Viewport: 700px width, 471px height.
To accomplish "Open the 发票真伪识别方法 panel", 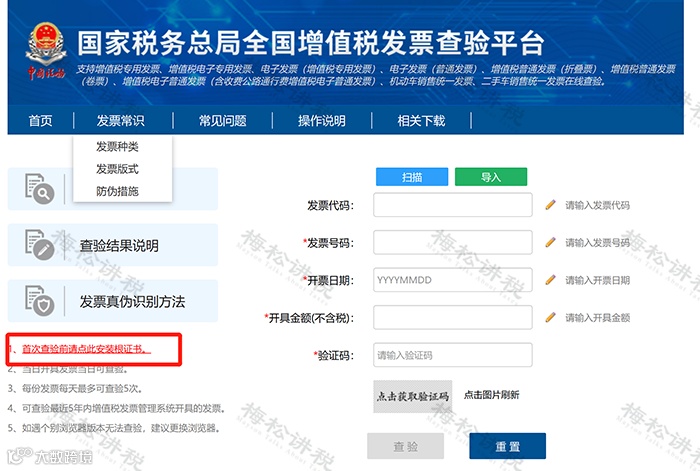I will (113, 301).
